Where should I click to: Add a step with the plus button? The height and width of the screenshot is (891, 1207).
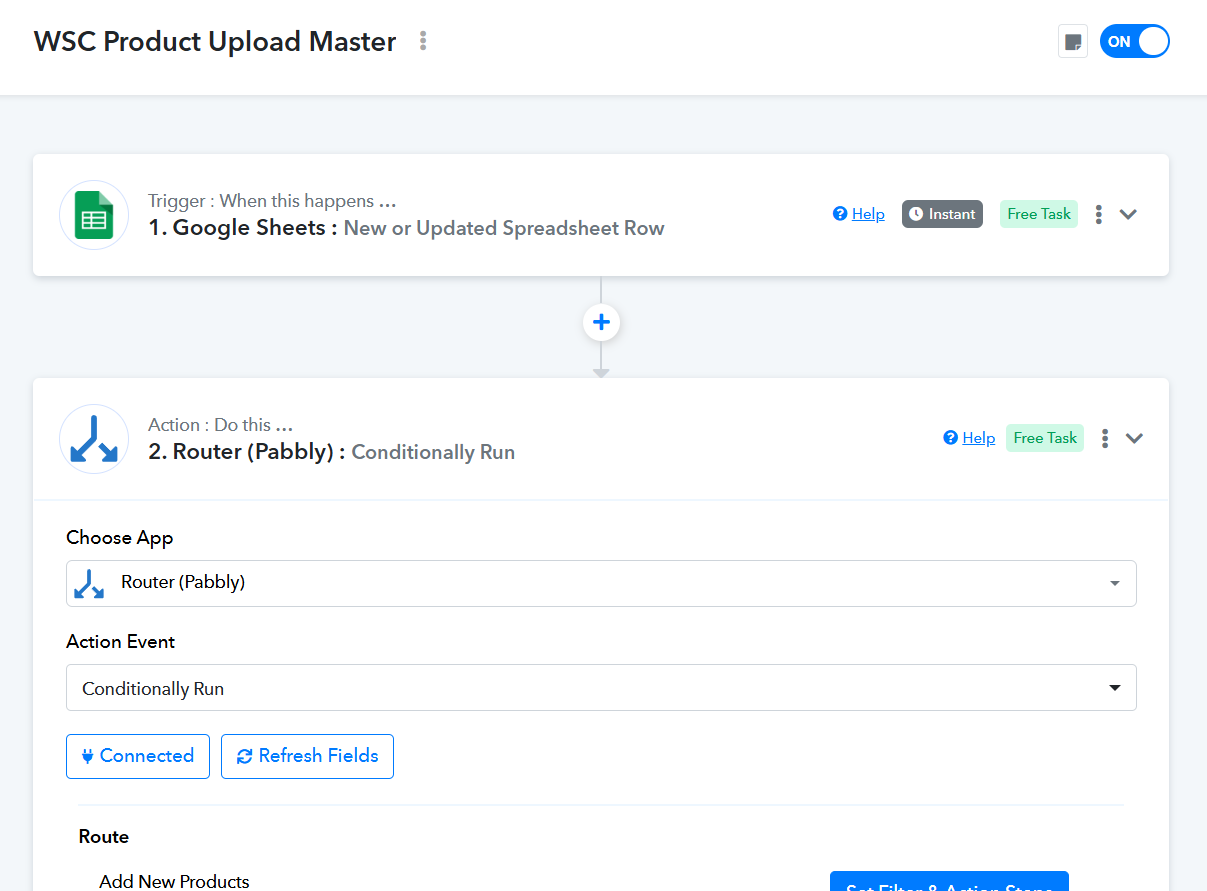click(601, 322)
